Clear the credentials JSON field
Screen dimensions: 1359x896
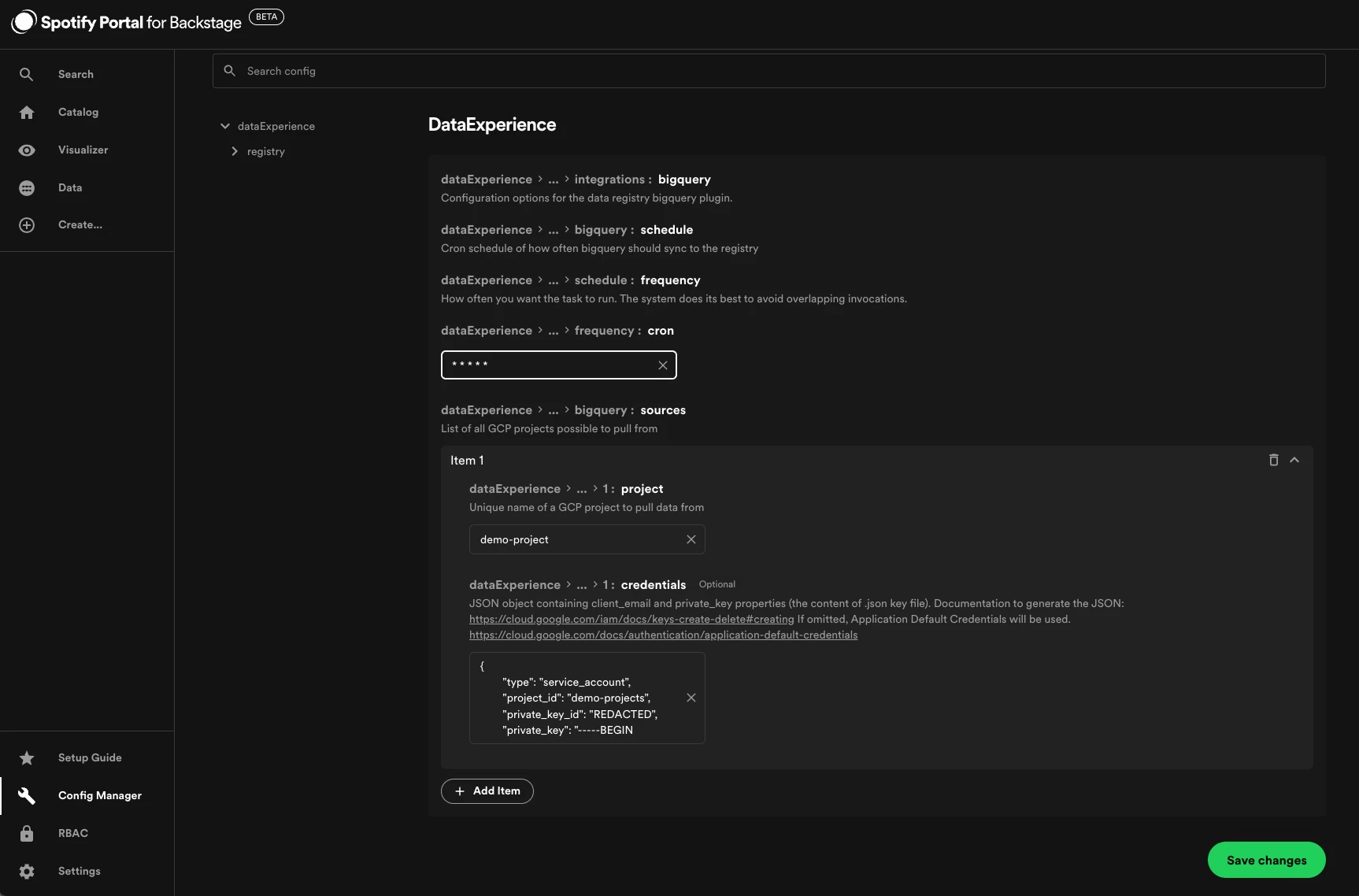tap(691, 698)
